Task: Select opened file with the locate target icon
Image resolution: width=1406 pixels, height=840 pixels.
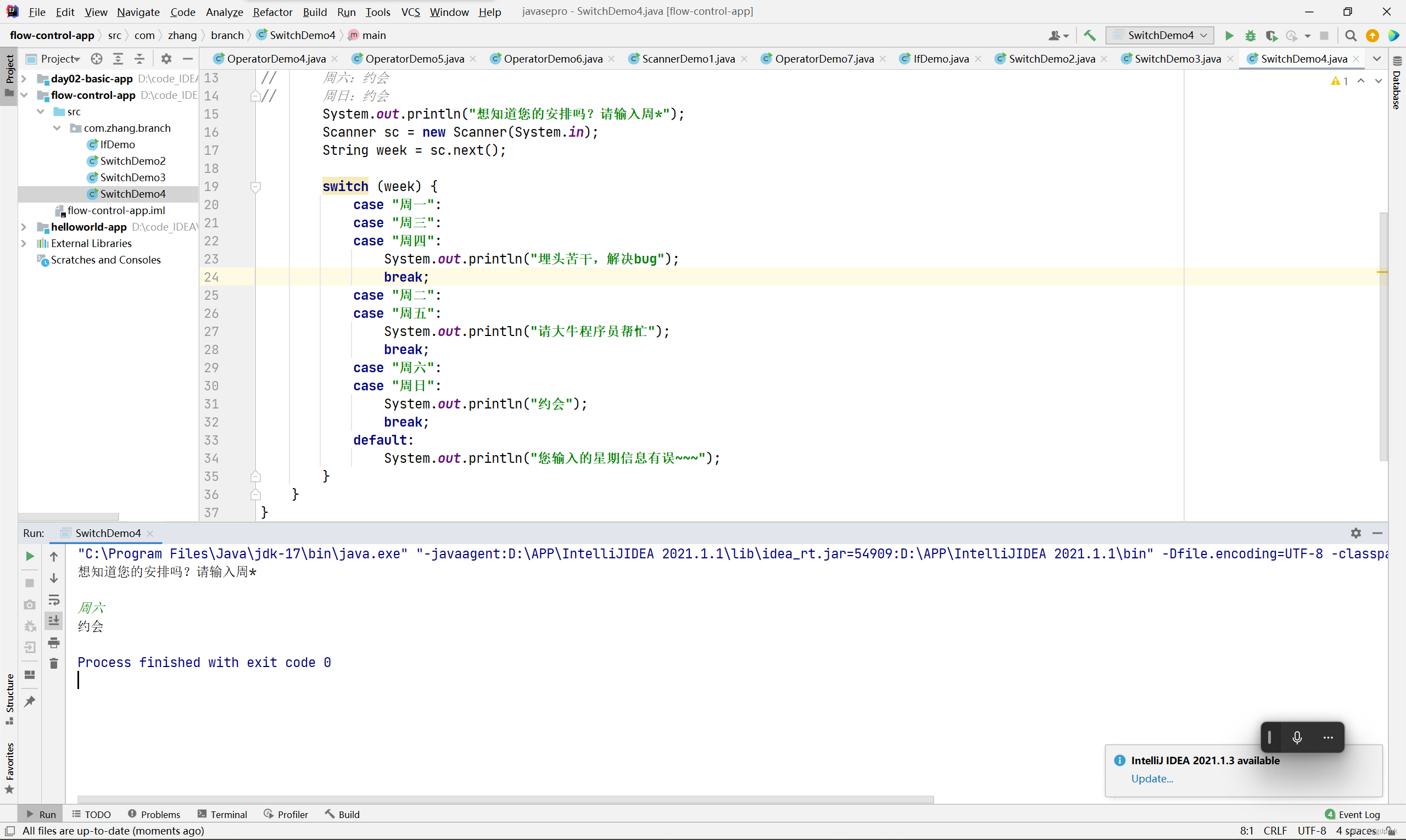Action: pos(97,58)
